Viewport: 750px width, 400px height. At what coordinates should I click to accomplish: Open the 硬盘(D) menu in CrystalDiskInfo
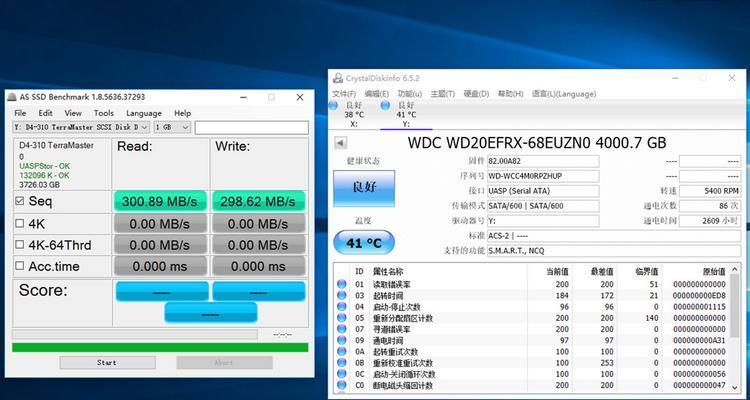[476, 94]
